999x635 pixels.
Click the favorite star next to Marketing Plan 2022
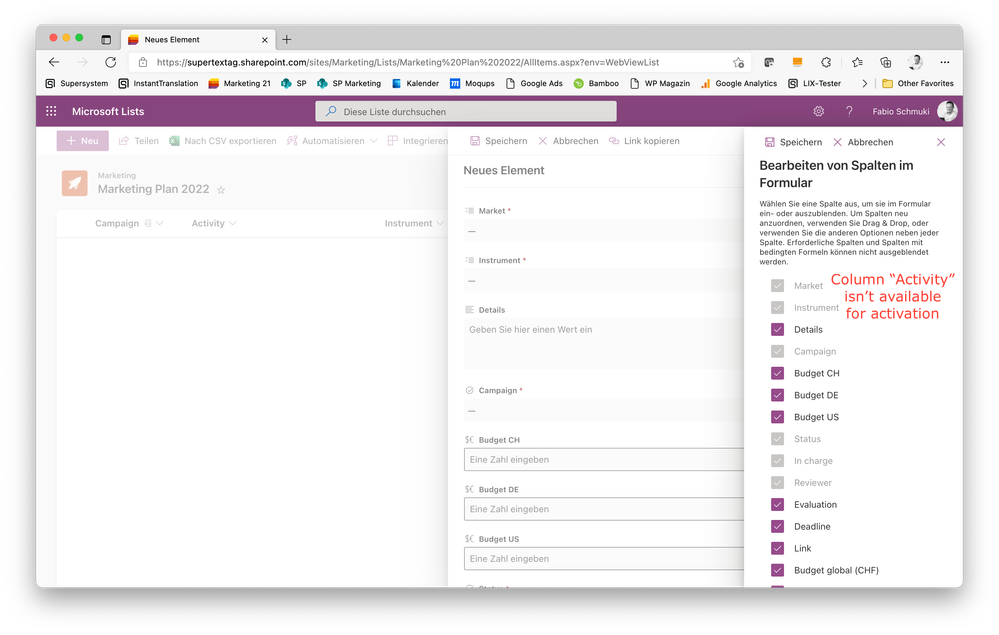[221, 190]
